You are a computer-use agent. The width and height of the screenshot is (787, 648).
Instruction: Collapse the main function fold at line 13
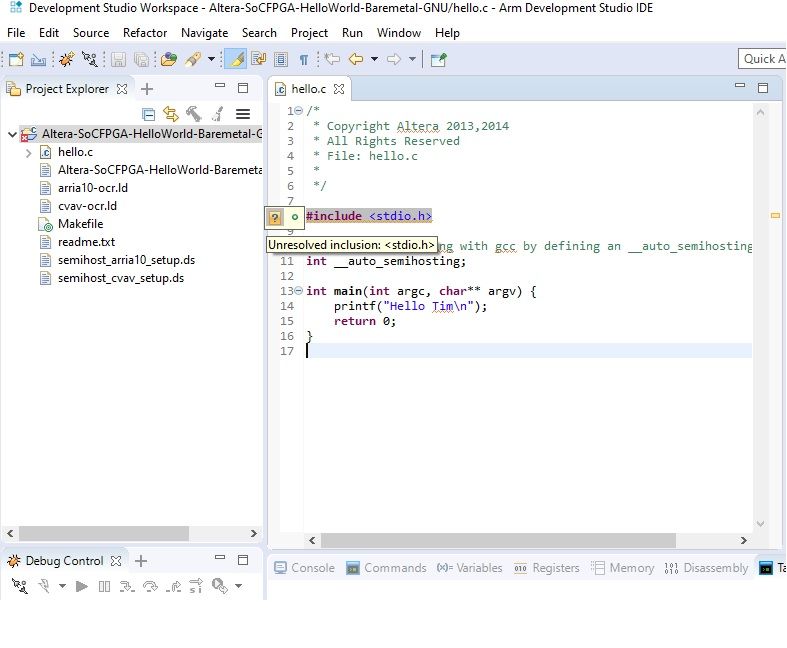click(299, 291)
